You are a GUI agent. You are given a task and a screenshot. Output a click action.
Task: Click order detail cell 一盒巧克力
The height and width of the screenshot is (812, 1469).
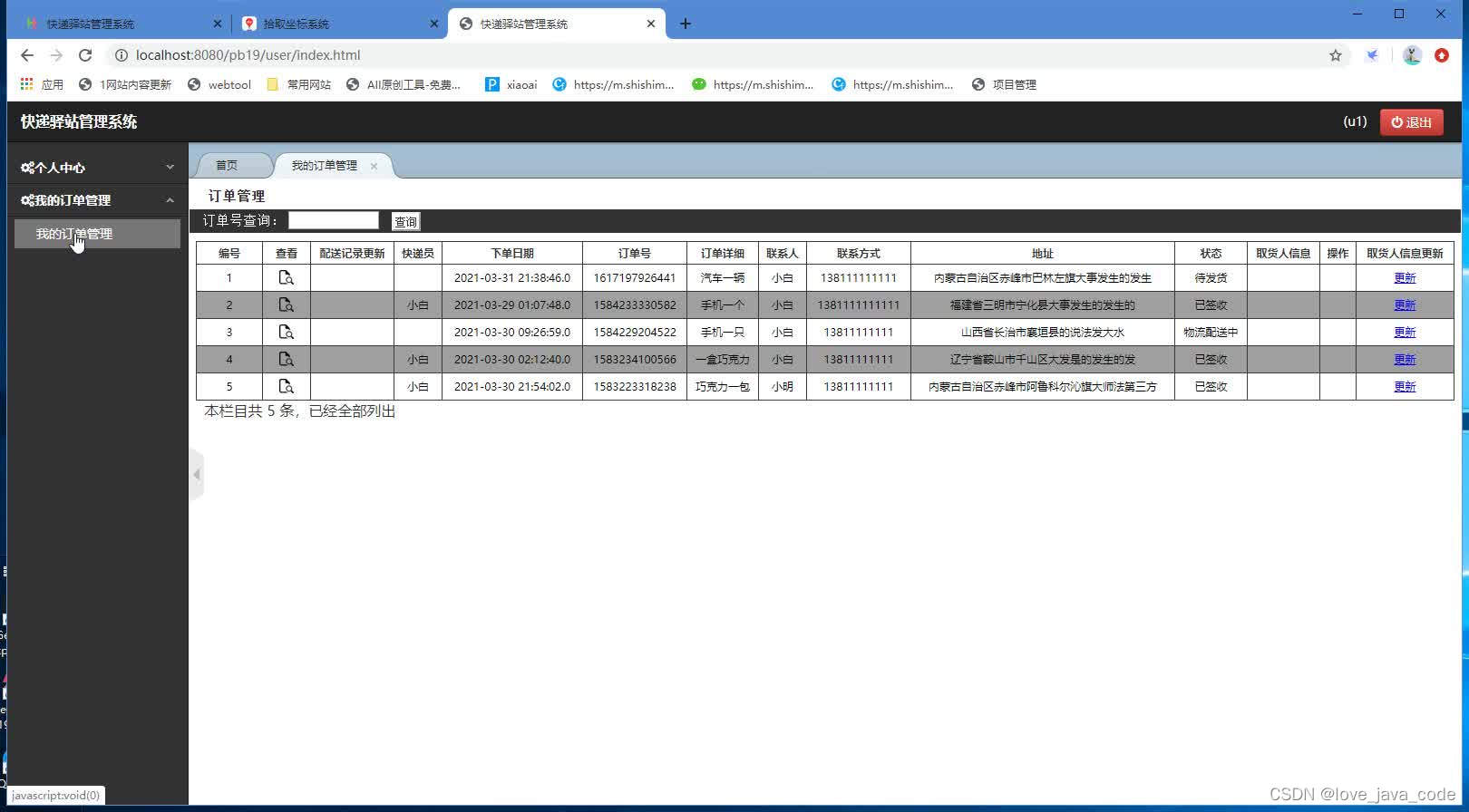723,360
